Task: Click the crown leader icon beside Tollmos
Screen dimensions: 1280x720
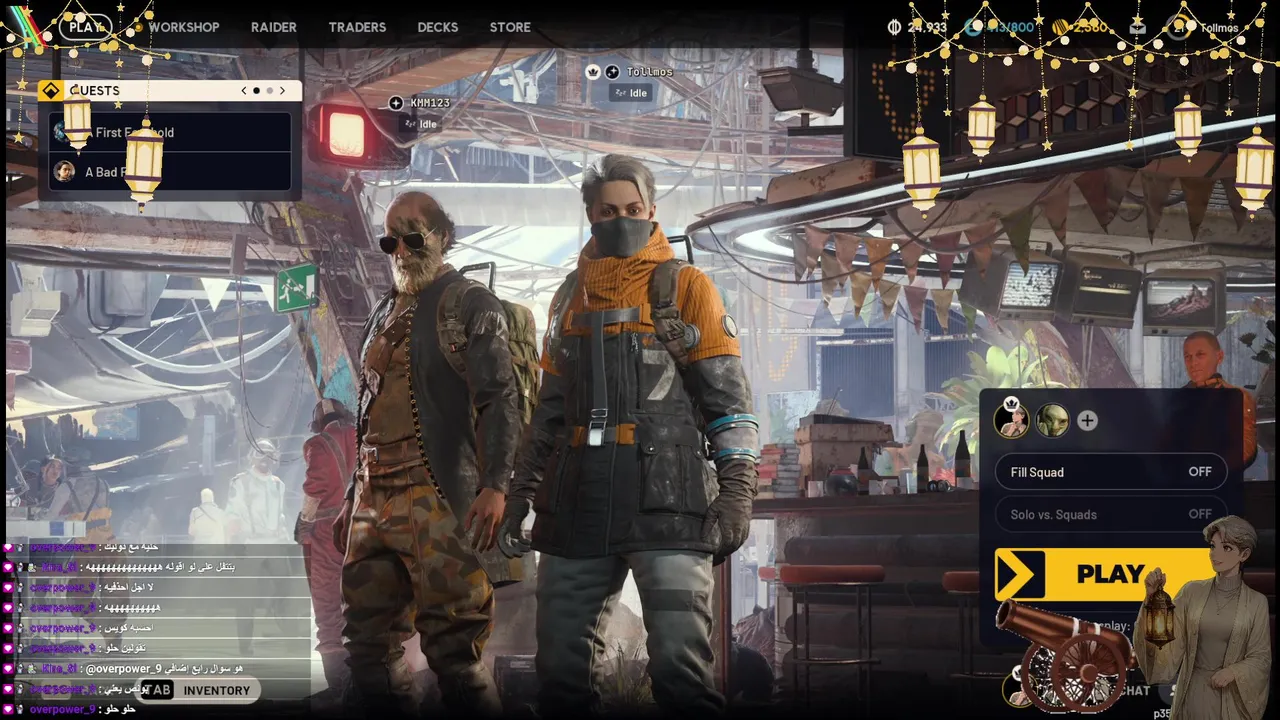Action: (592, 72)
